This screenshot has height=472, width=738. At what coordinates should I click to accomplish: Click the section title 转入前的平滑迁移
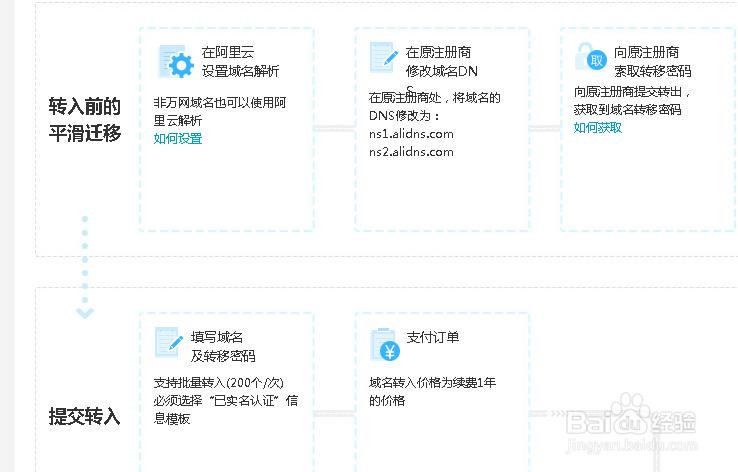(85, 120)
